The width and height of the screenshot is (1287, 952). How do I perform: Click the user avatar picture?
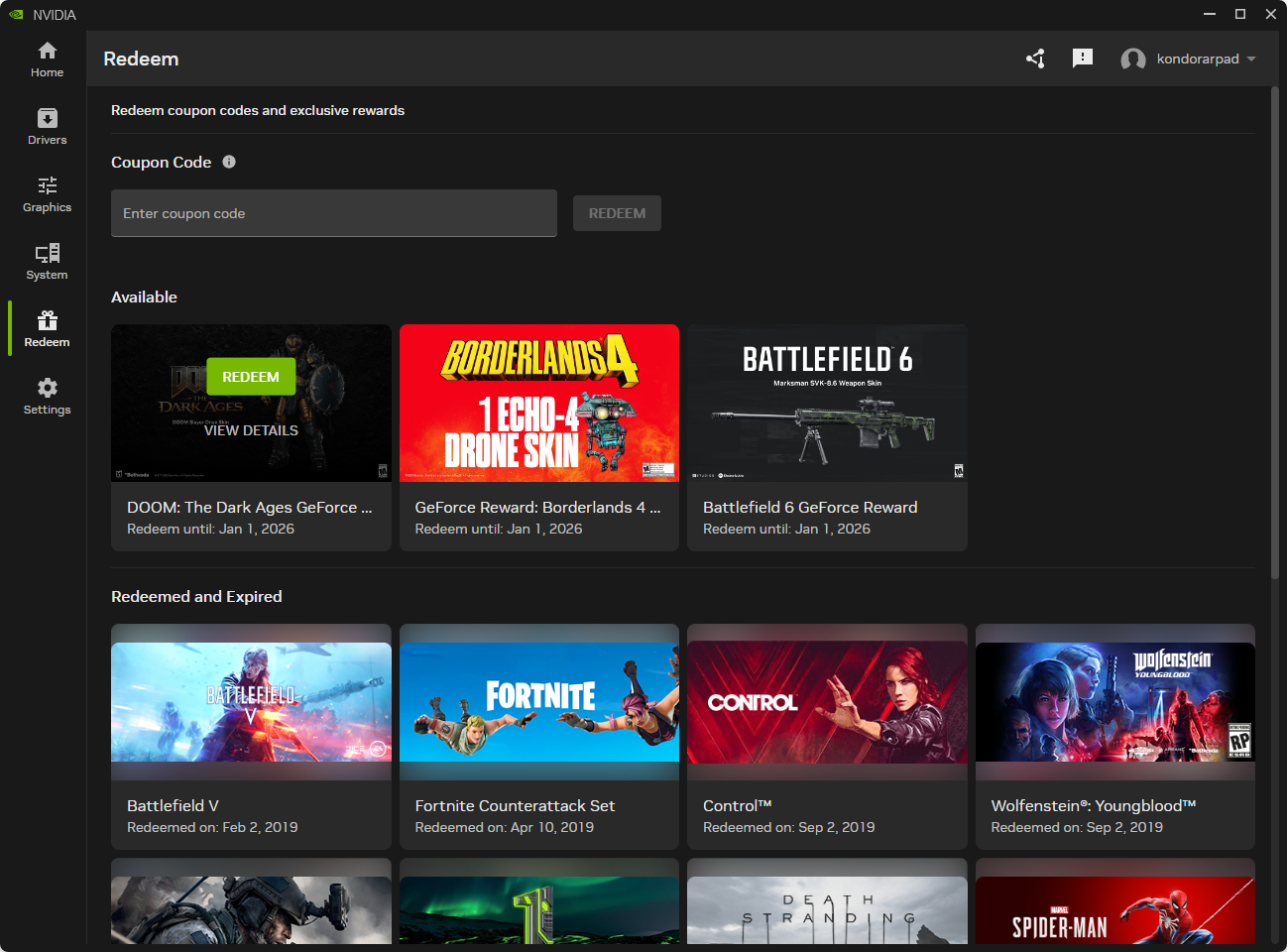(1132, 59)
